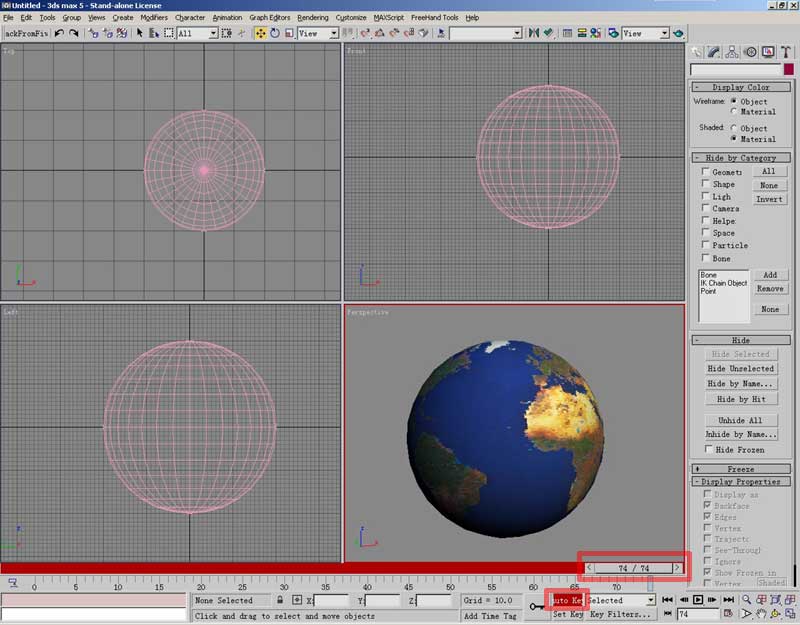The width and height of the screenshot is (800, 625).
Task: Enable the Camera hide category checkbox
Action: (x=706, y=208)
